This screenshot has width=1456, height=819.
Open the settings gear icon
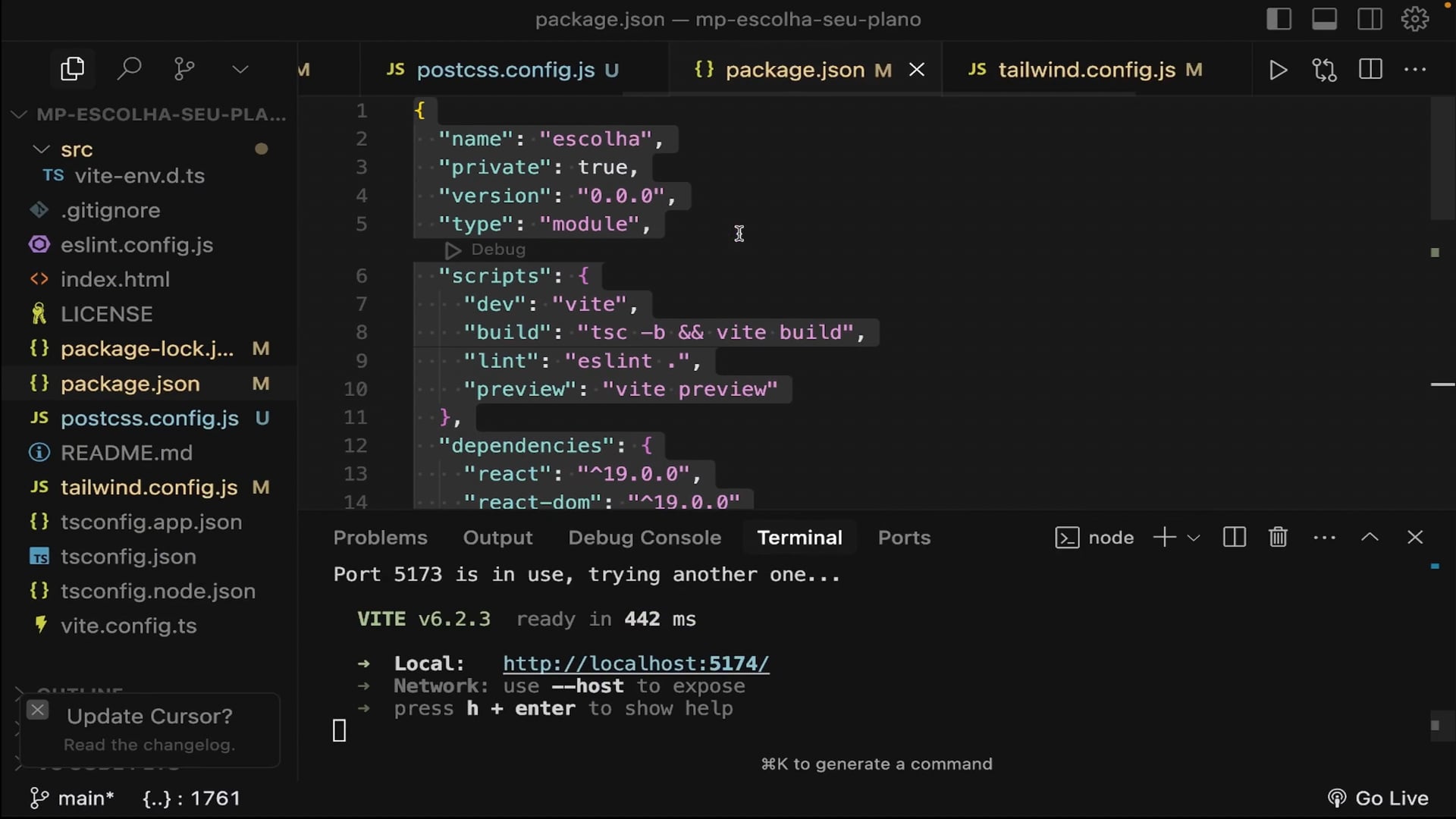[1414, 19]
